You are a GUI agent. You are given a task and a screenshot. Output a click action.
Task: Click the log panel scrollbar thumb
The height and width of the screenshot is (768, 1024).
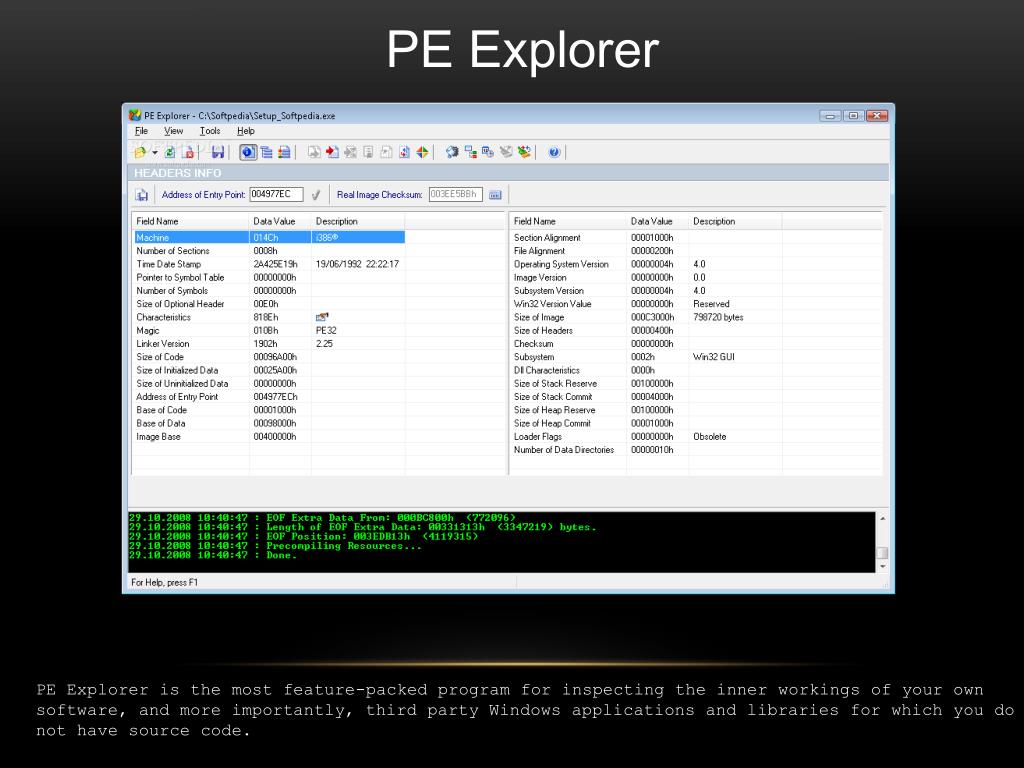(x=882, y=552)
